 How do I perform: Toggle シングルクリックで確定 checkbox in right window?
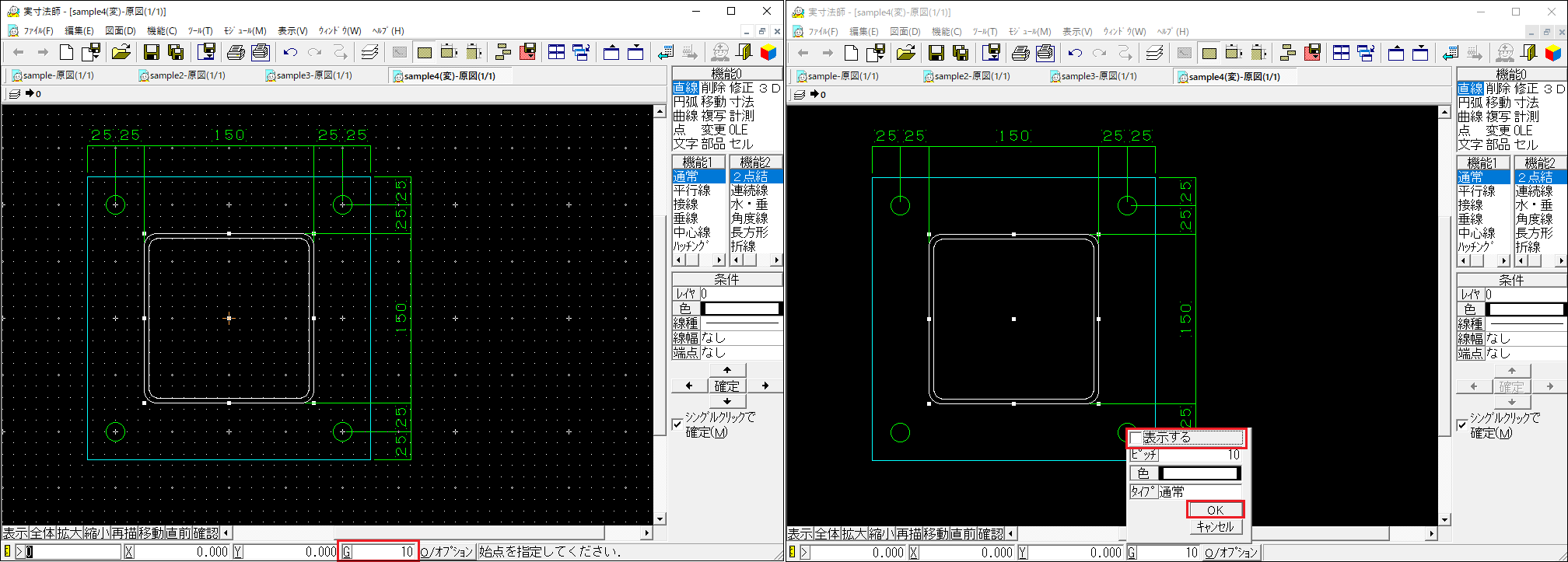pos(1462,425)
